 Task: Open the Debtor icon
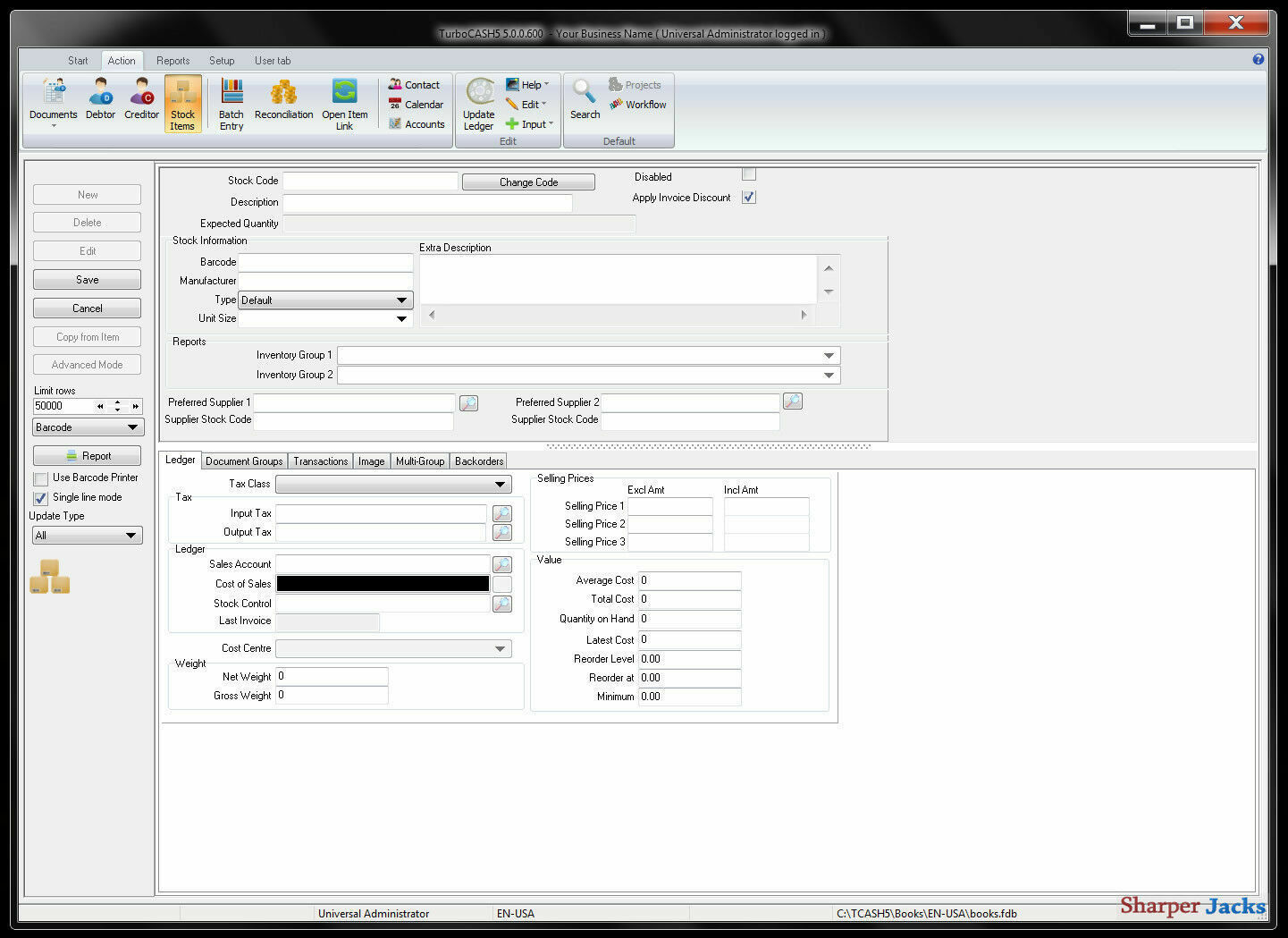click(x=100, y=99)
